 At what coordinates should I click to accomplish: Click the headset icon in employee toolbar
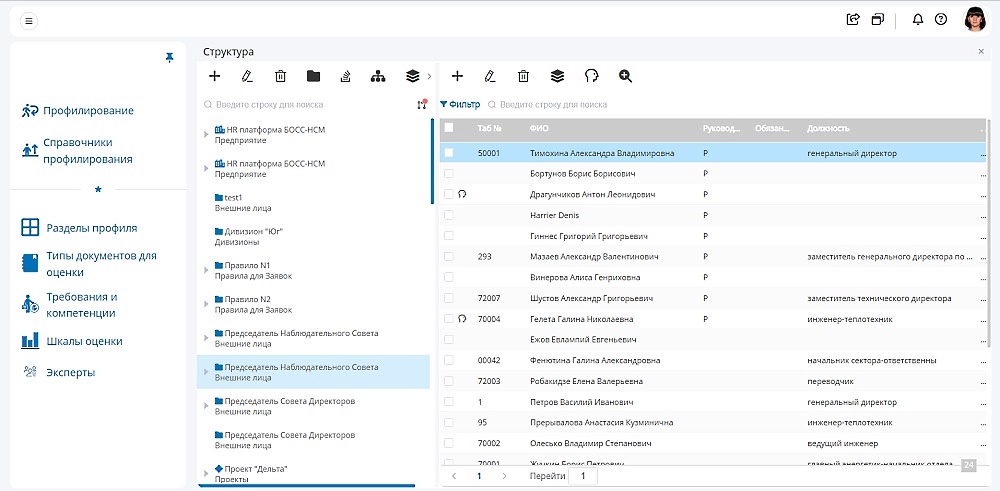tap(591, 76)
